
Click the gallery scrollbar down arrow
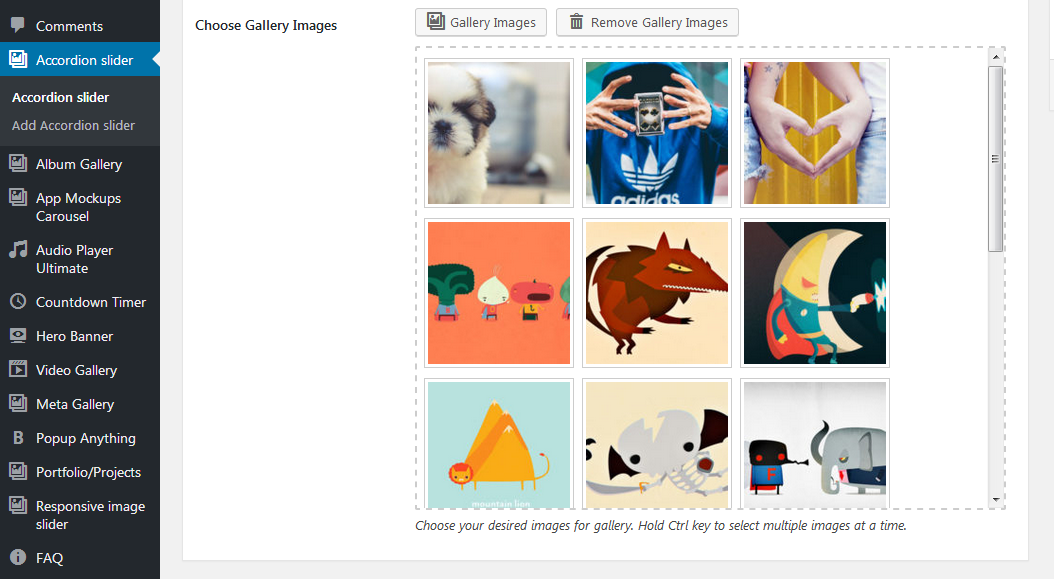pos(996,500)
